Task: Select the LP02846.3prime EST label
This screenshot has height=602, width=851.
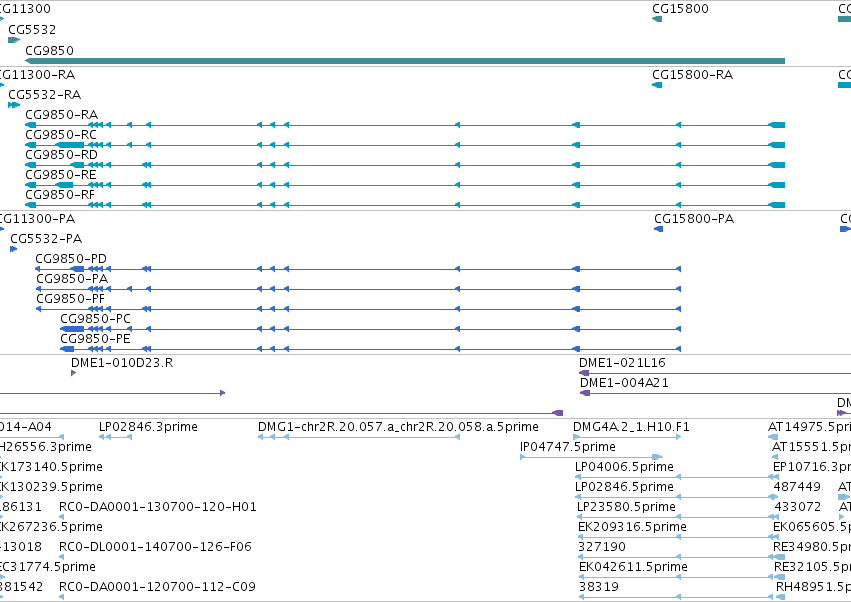Action: pos(148,427)
